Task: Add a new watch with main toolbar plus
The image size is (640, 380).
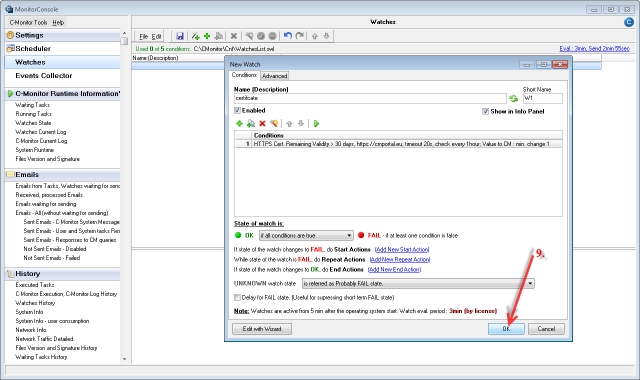Action: [x=207, y=36]
